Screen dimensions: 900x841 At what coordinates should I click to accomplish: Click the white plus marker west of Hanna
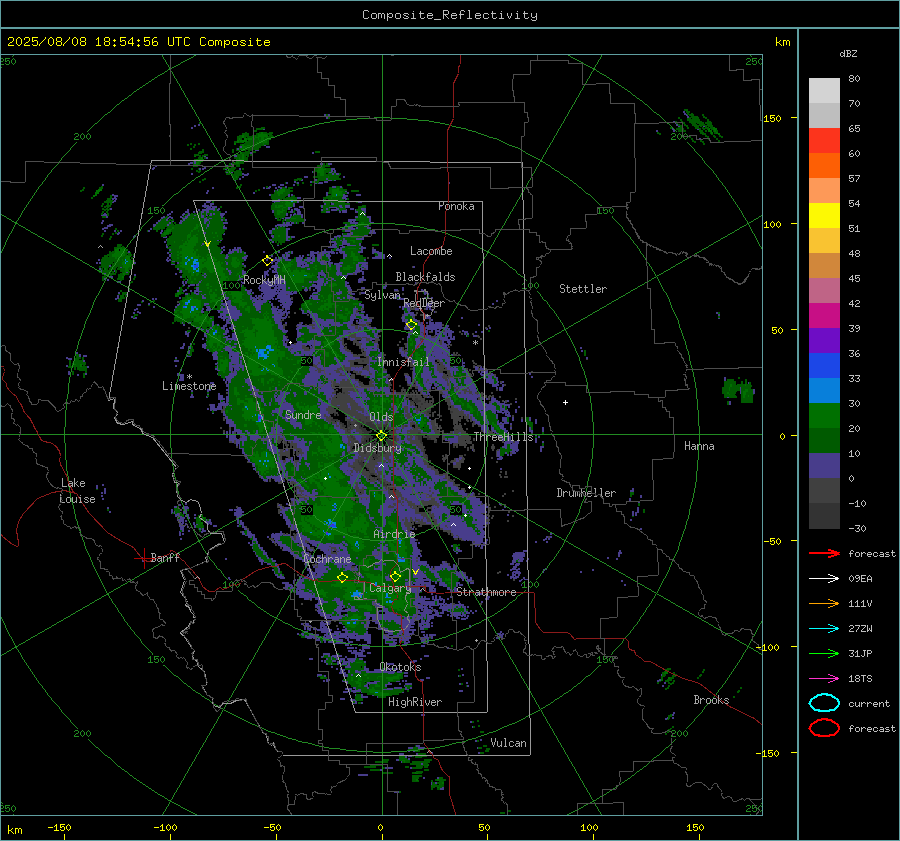[565, 402]
